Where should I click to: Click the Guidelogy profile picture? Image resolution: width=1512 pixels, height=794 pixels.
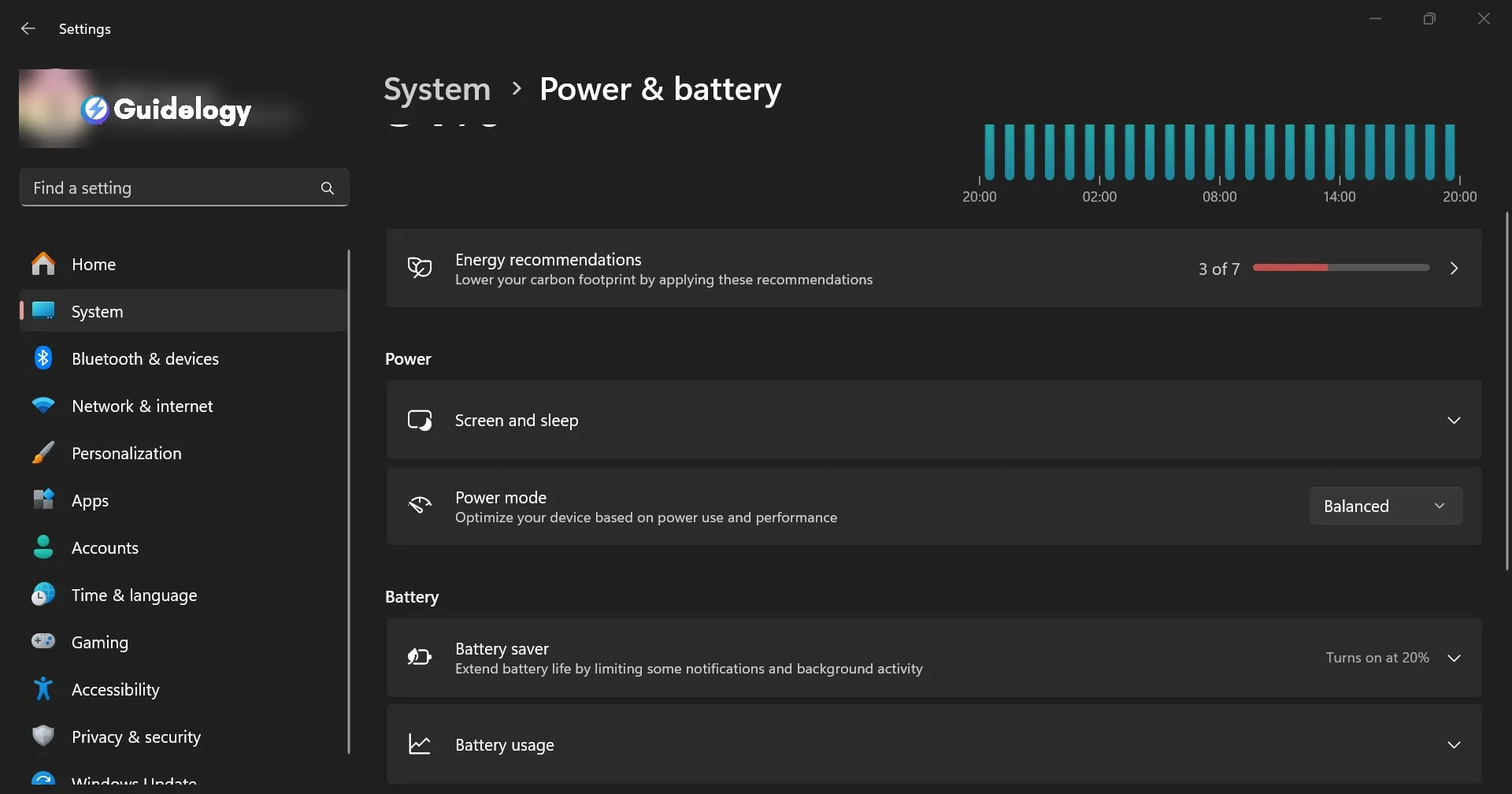pos(57,108)
